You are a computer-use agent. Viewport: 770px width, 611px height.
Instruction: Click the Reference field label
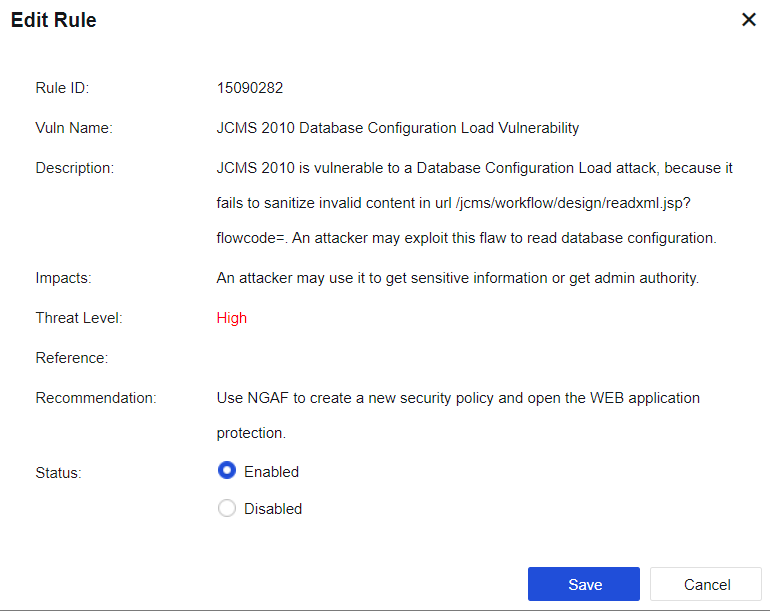[x=71, y=358]
